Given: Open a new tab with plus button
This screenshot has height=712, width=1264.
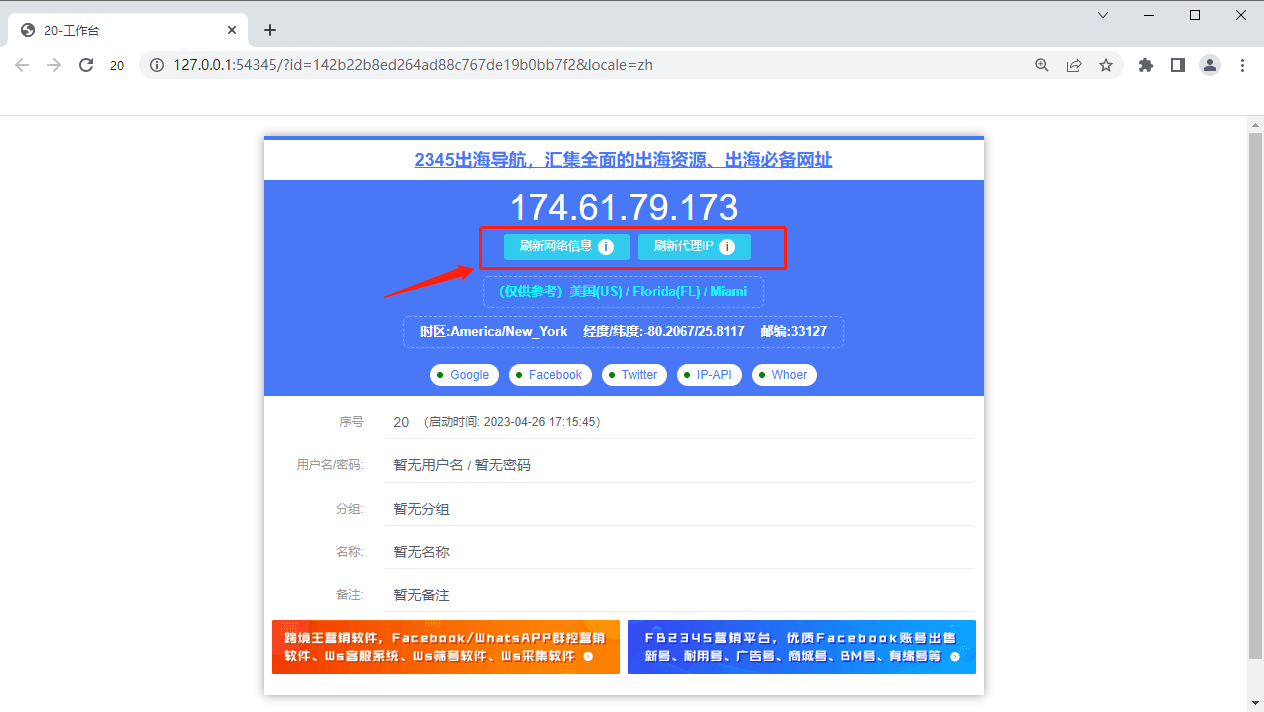Looking at the screenshot, I should (x=270, y=30).
